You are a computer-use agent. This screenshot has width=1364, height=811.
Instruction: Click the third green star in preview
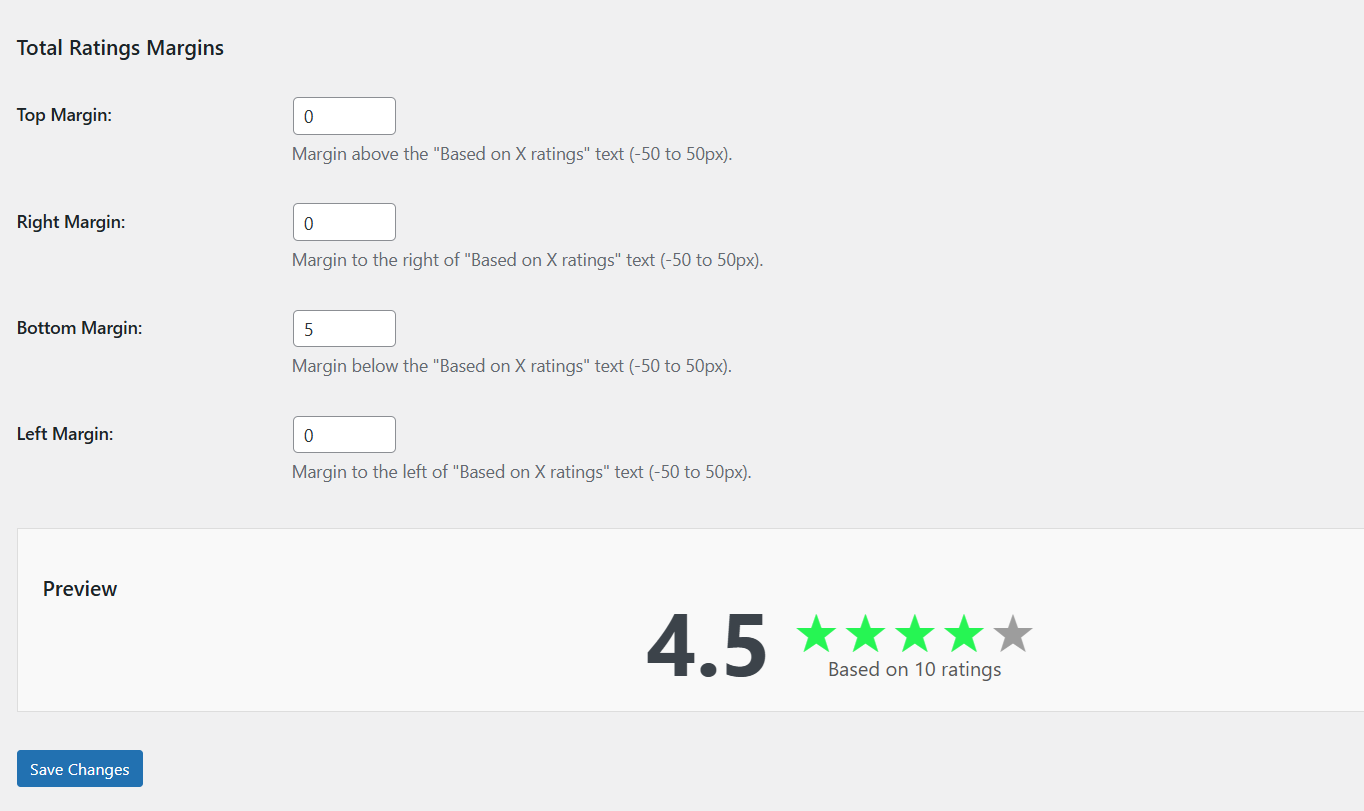914,634
